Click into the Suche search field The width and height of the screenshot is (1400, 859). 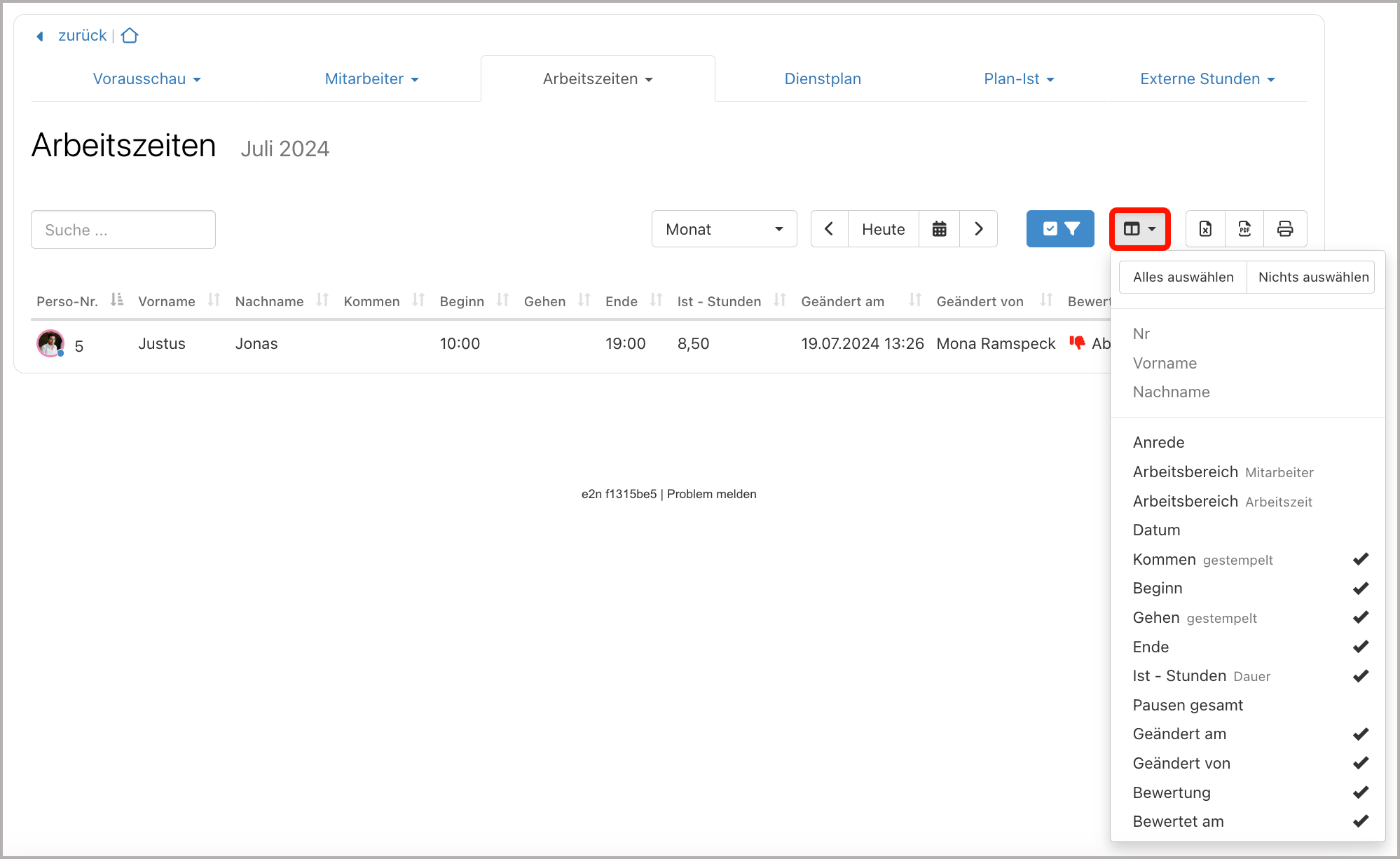[123, 230]
